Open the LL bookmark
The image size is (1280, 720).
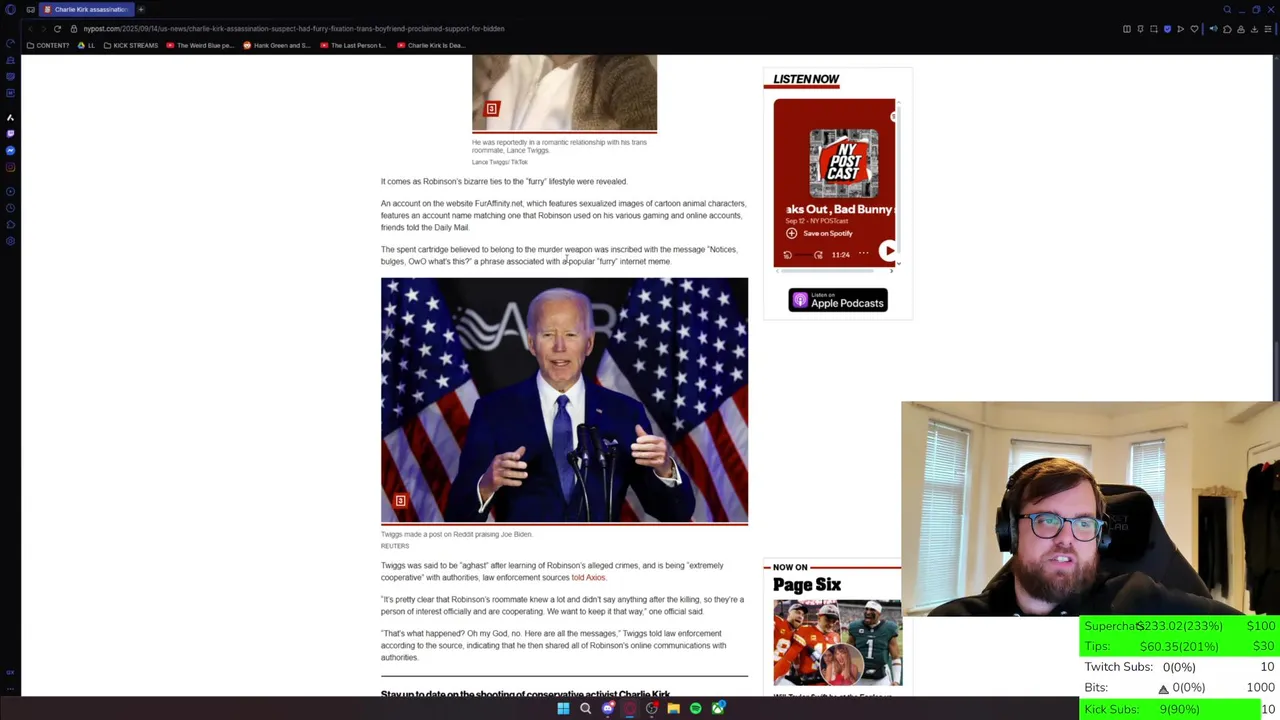87,45
